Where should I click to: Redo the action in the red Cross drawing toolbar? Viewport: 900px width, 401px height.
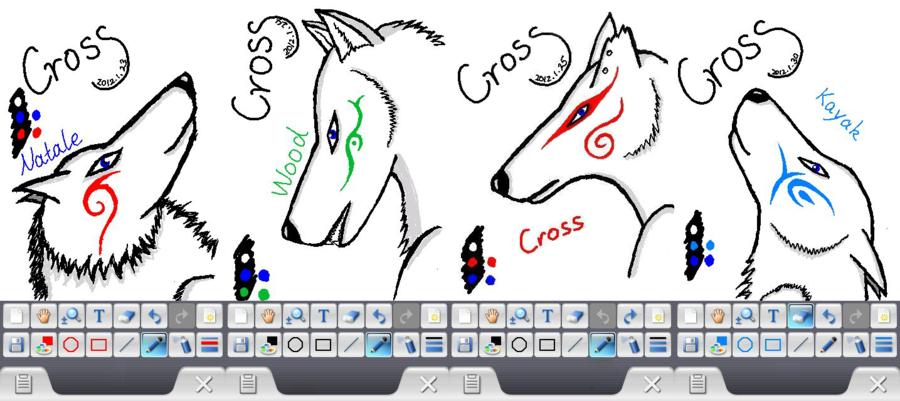point(631,316)
